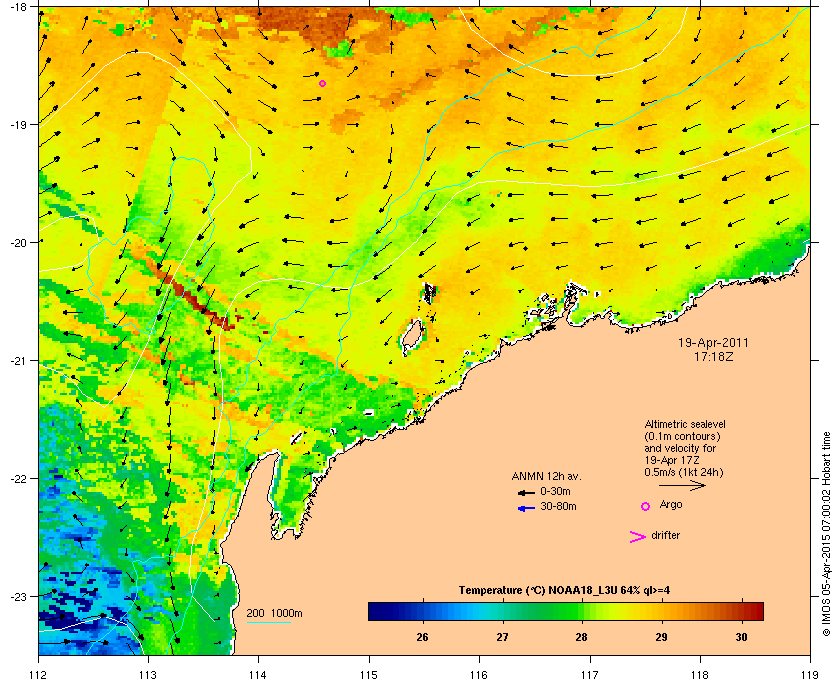Click the '0.5m/s (1kt 24h)' scale text
Image resolution: width=840 pixels, height=680 pixels.
684,472
